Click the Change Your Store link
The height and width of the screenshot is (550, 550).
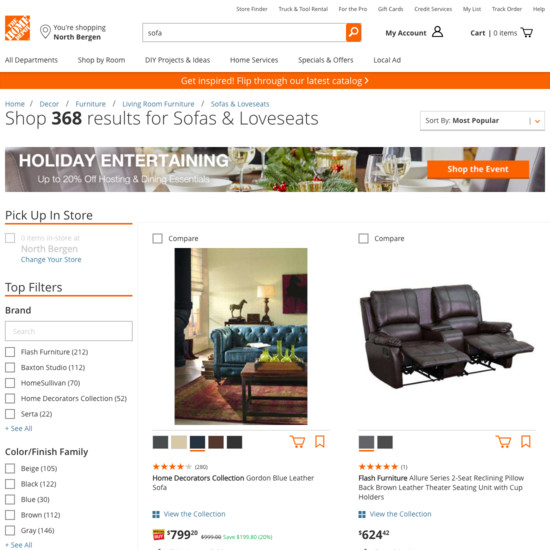point(51,260)
